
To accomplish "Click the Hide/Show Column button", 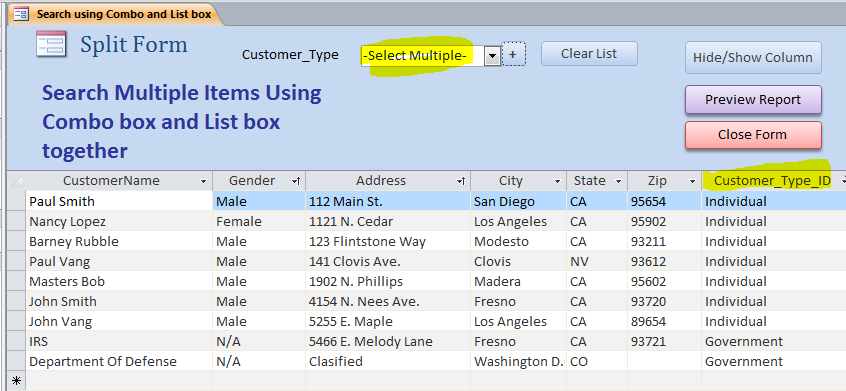I will 753,58.
